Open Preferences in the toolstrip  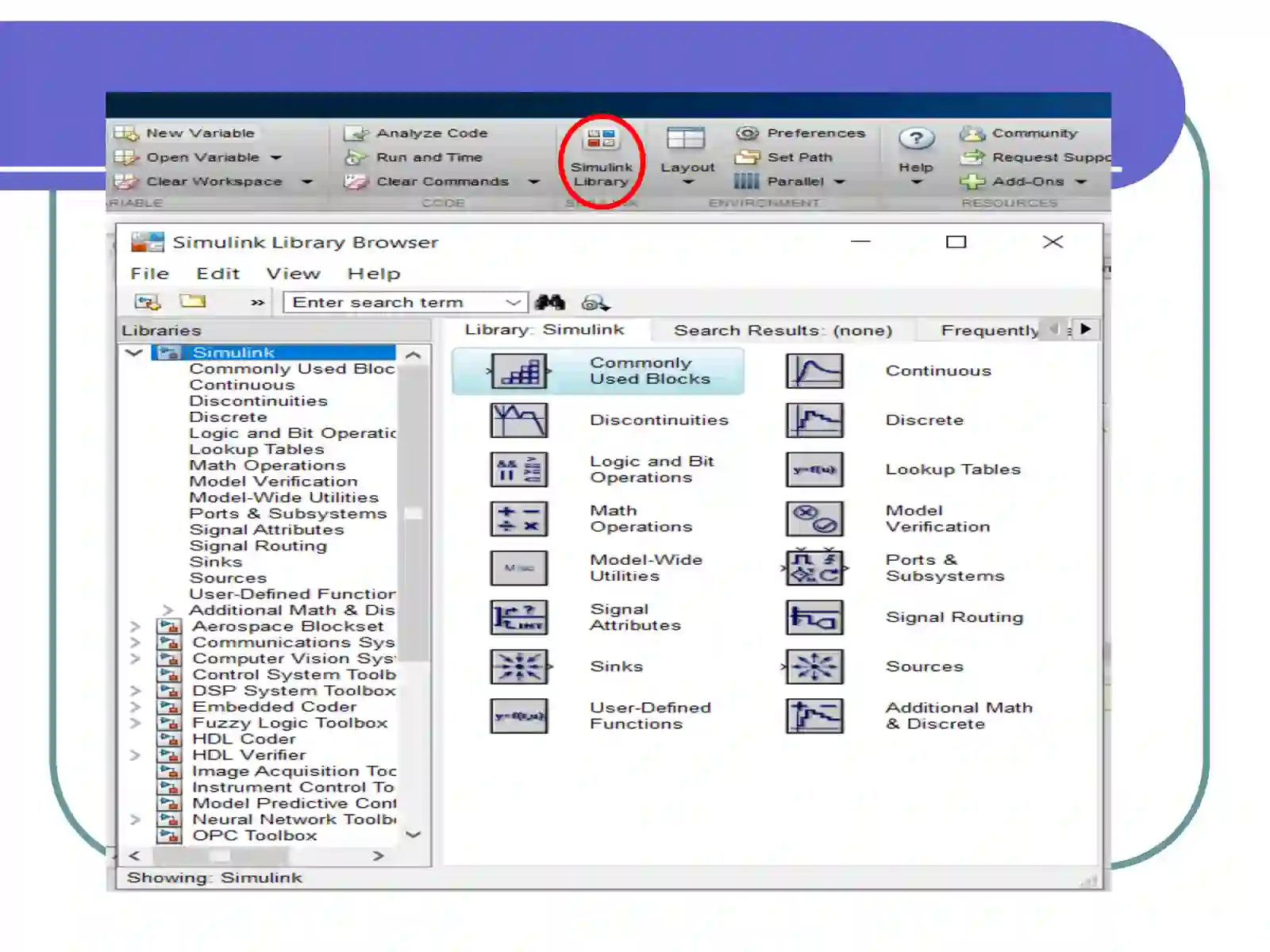(x=800, y=133)
